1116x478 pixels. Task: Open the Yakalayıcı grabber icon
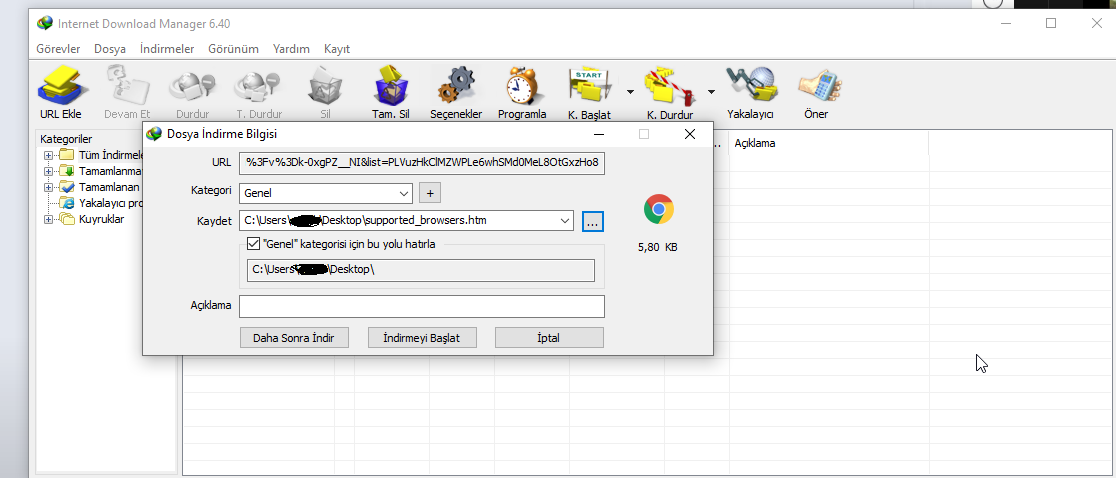point(750,84)
